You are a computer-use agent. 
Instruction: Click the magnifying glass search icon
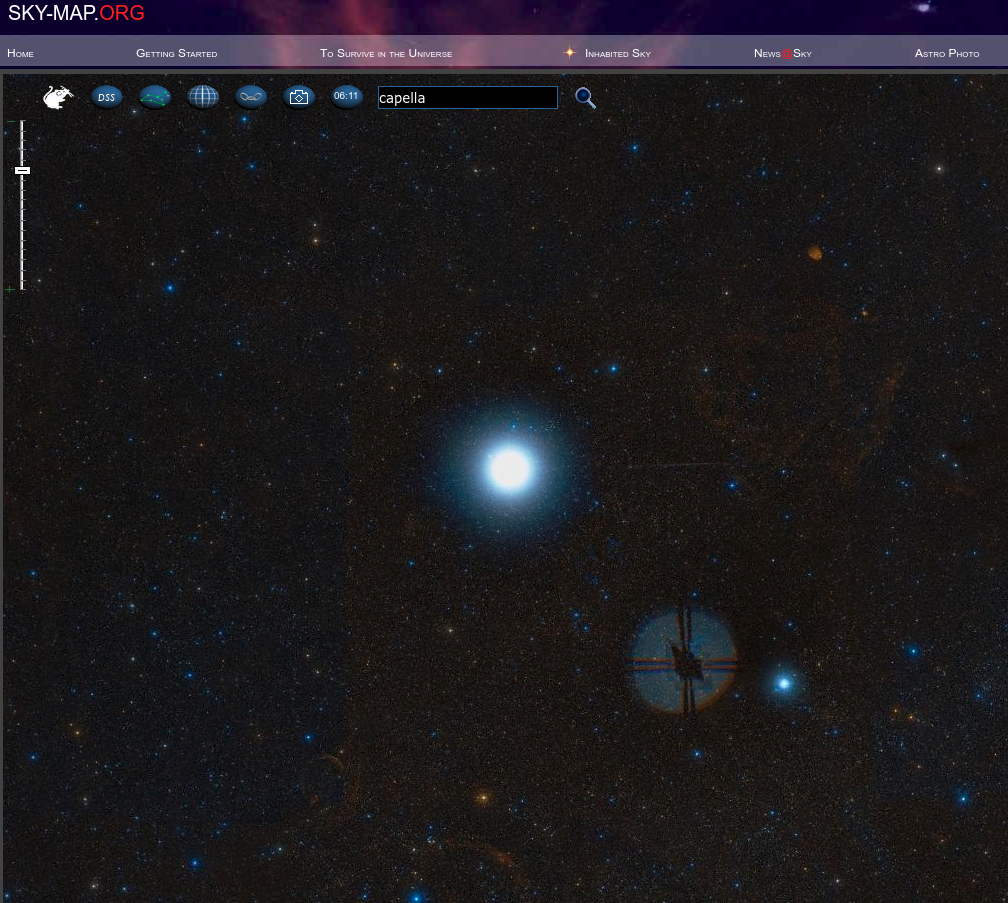click(x=585, y=98)
